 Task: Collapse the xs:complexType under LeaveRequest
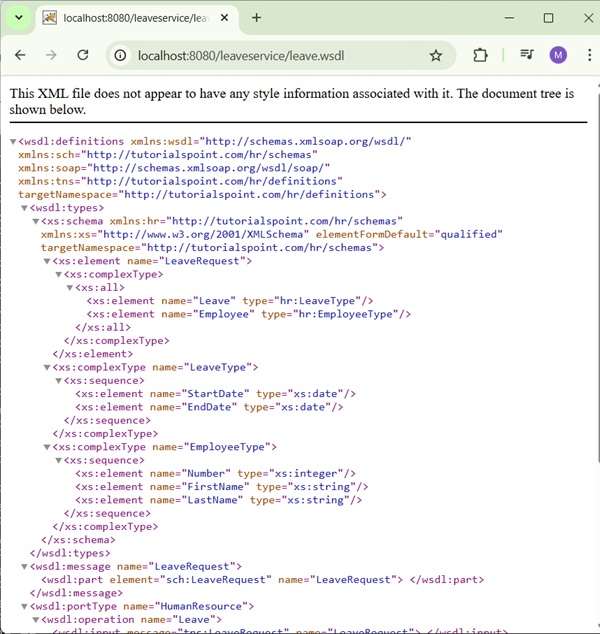pyautogui.click(x=58, y=275)
